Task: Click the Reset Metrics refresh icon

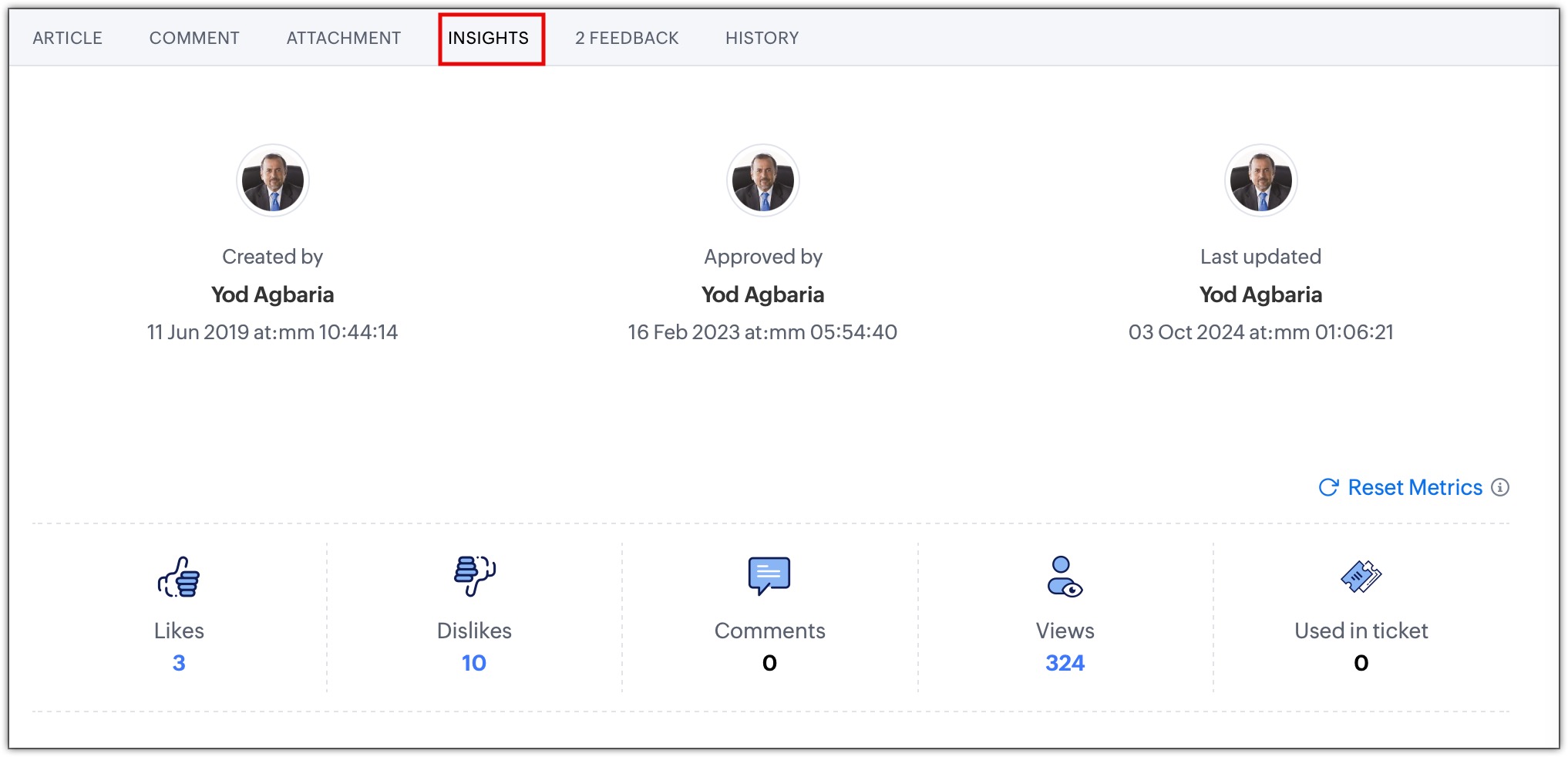Action: 1328,487
